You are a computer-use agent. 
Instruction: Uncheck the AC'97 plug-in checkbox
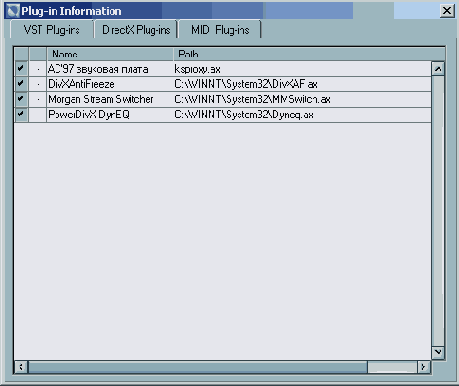point(21,69)
